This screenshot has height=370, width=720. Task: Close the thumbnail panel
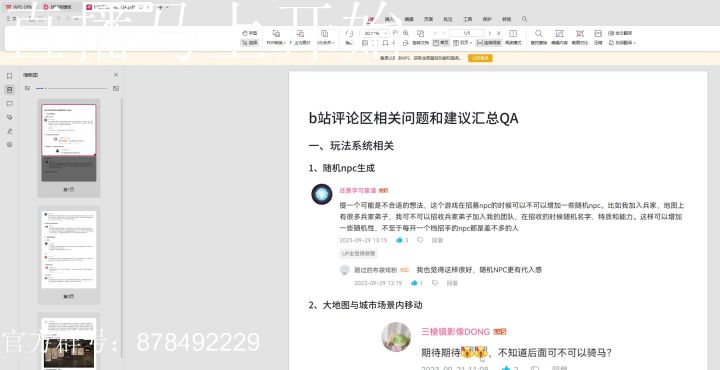click(x=116, y=75)
